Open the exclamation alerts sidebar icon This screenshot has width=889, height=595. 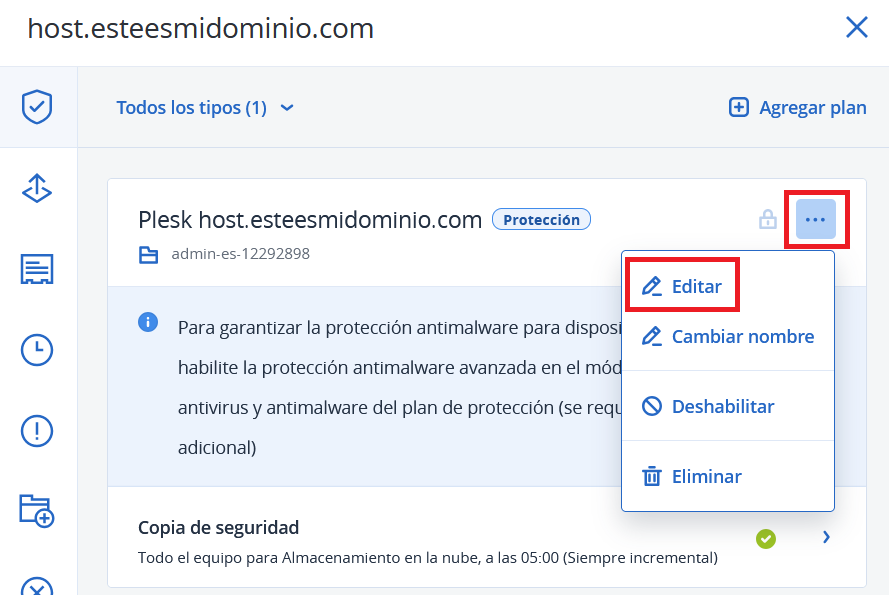tap(37, 431)
